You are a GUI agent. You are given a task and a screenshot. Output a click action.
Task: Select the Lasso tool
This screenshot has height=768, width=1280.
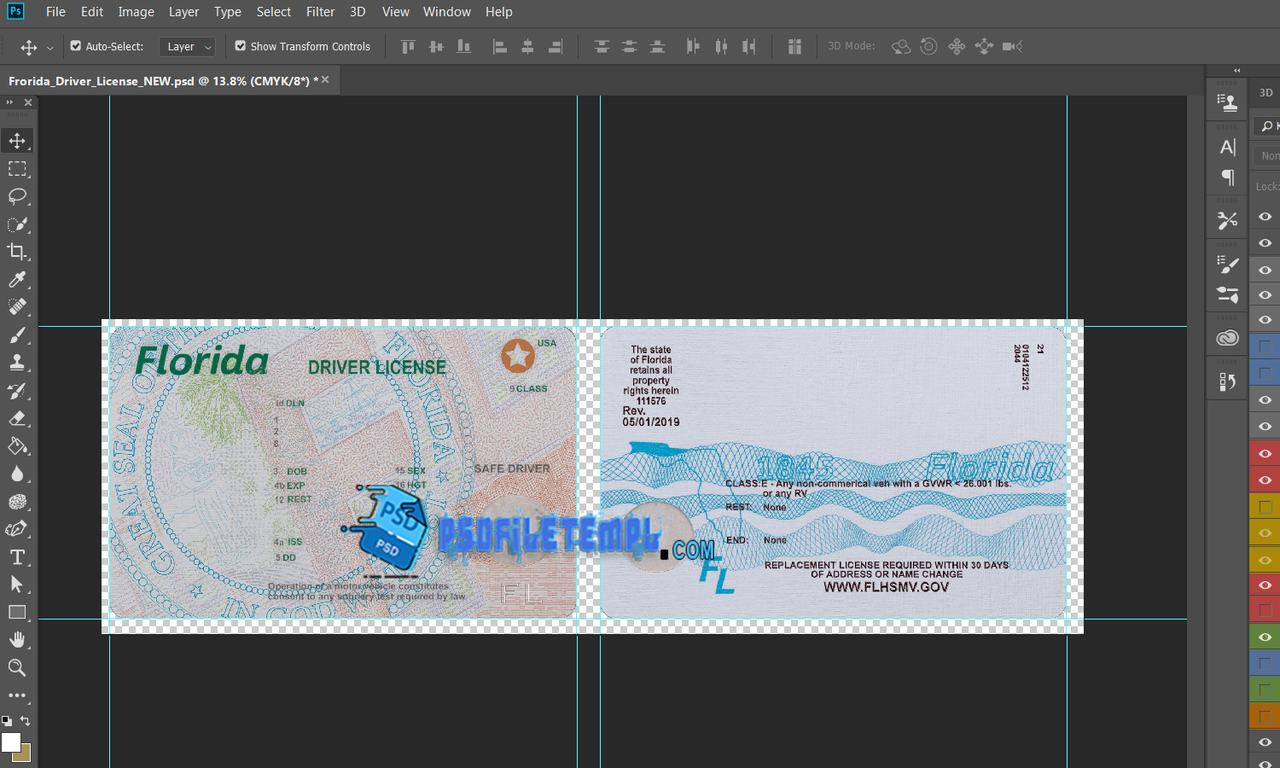coord(18,196)
